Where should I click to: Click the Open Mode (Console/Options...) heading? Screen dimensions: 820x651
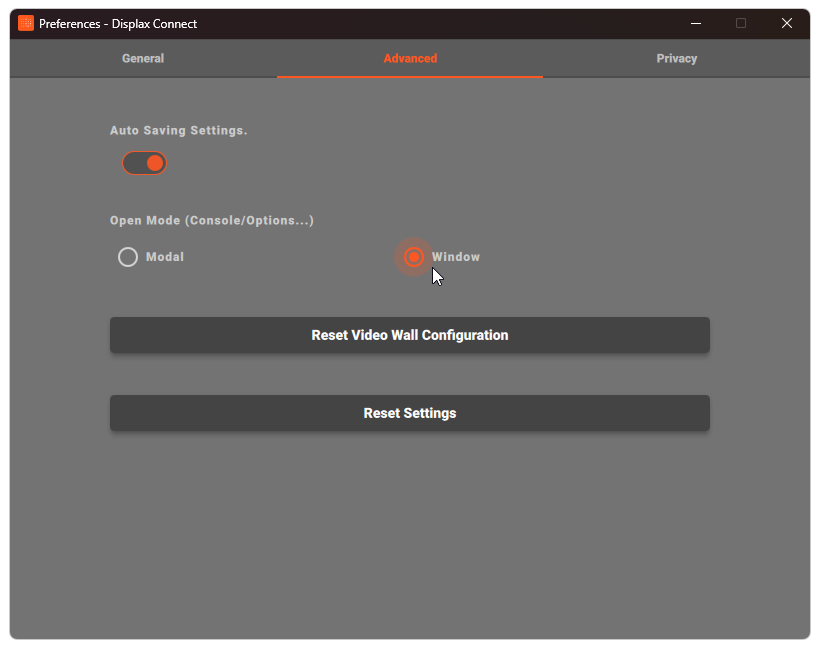pyautogui.click(x=212, y=220)
